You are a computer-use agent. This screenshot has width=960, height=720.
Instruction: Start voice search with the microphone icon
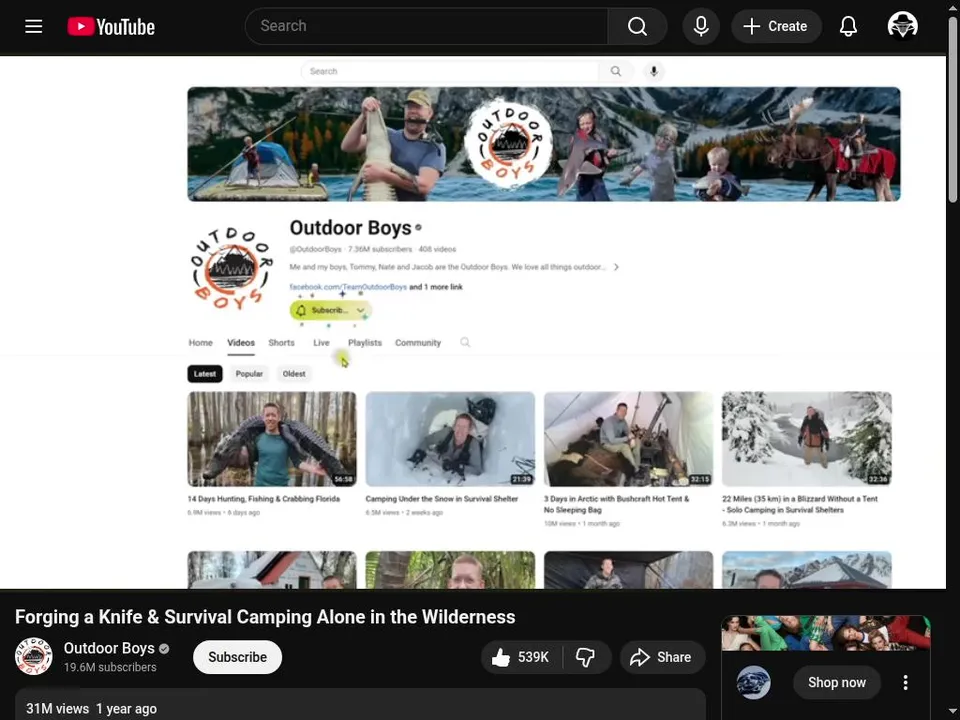(701, 26)
